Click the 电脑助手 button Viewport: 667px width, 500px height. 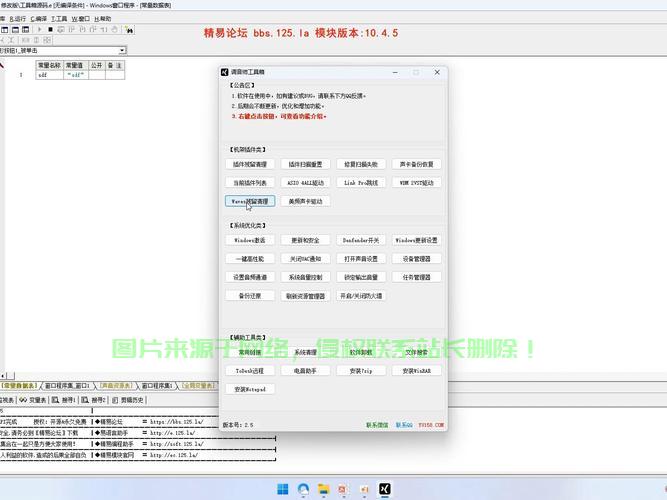(305, 371)
